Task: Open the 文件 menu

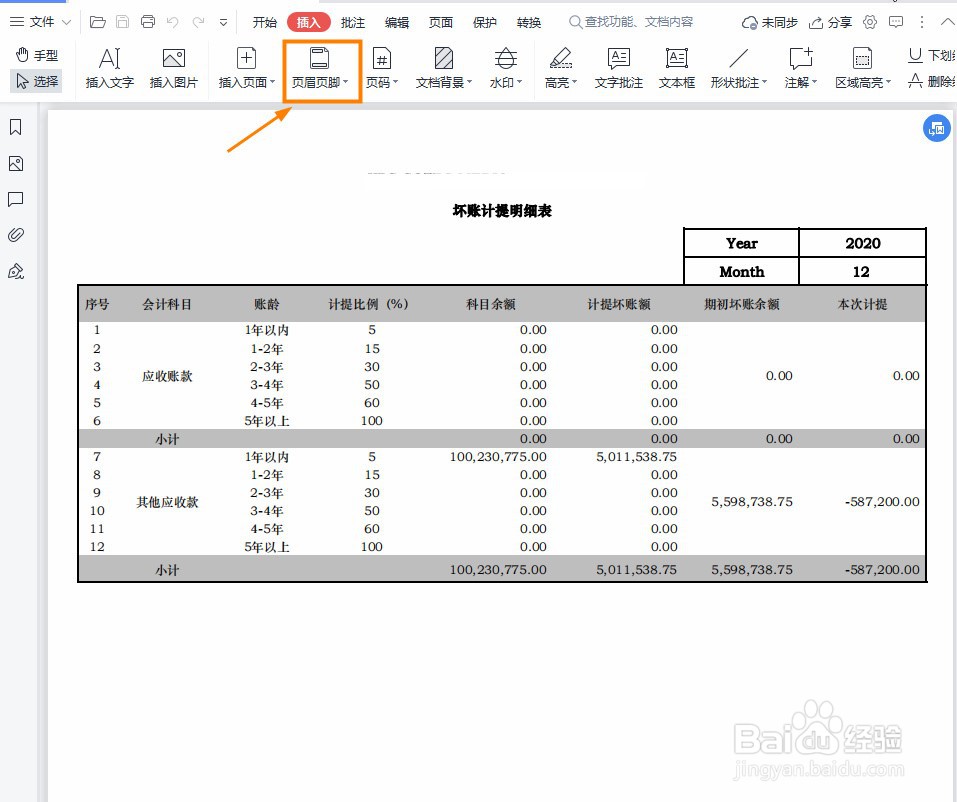Action: (x=40, y=22)
